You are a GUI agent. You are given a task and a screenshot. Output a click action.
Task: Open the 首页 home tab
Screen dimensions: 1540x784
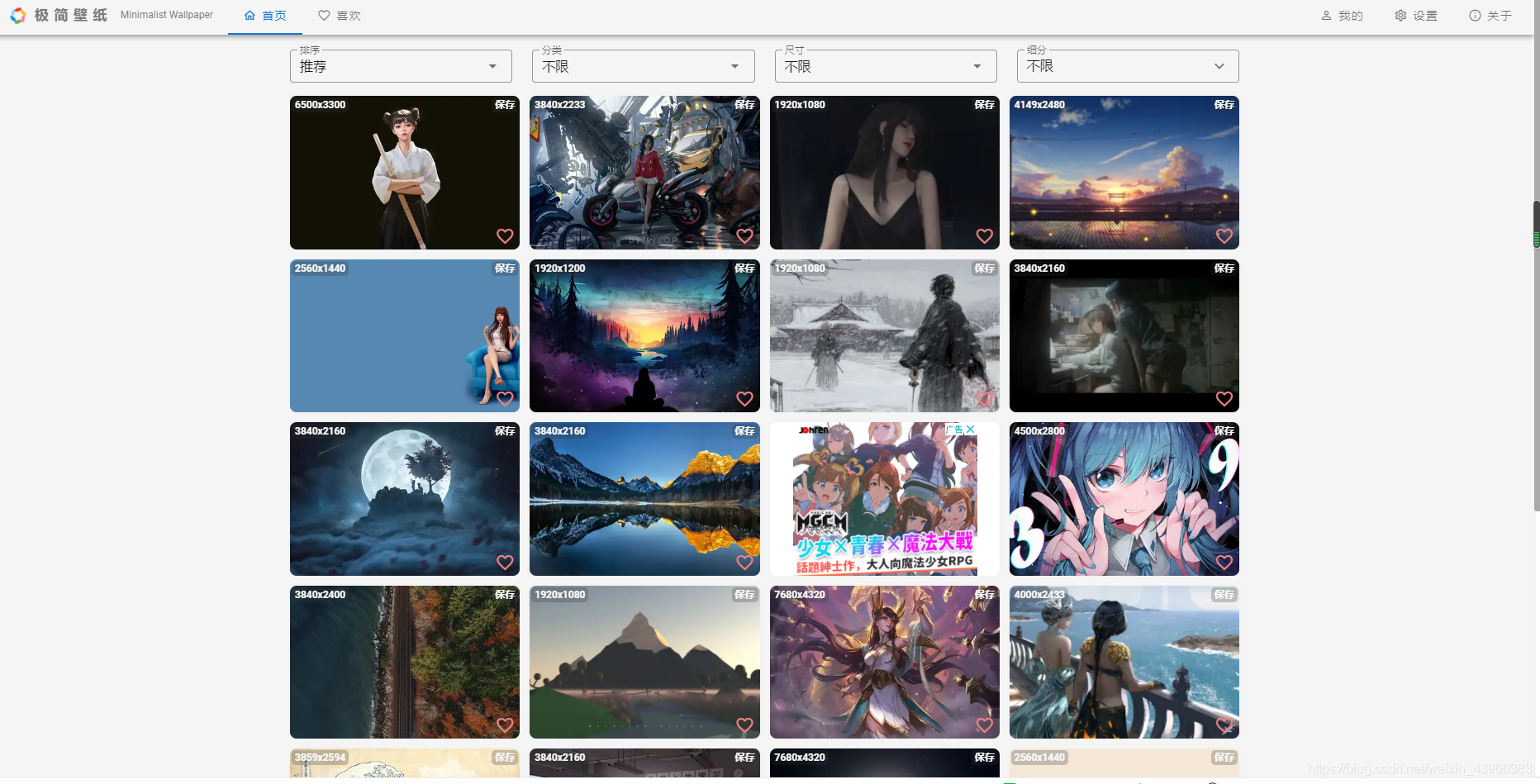coord(266,16)
